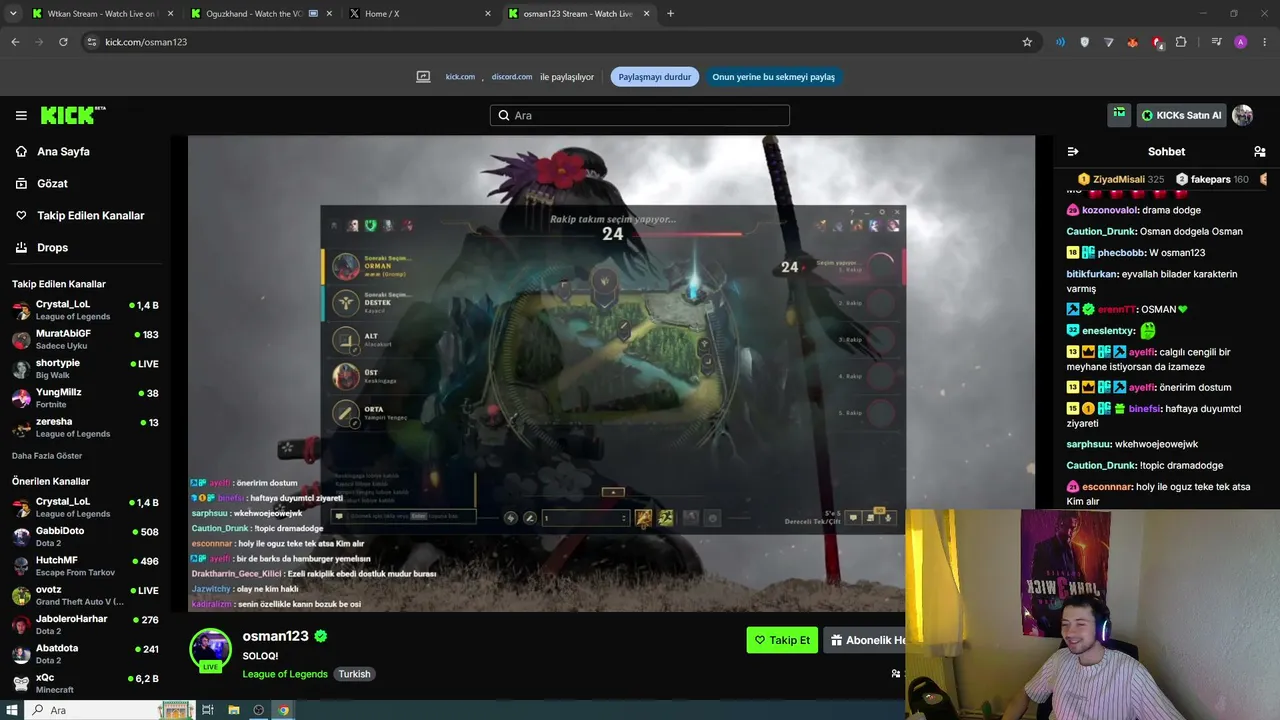The width and height of the screenshot is (1280, 720).
Task: Click the Takip Et follow button
Action: point(782,640)
